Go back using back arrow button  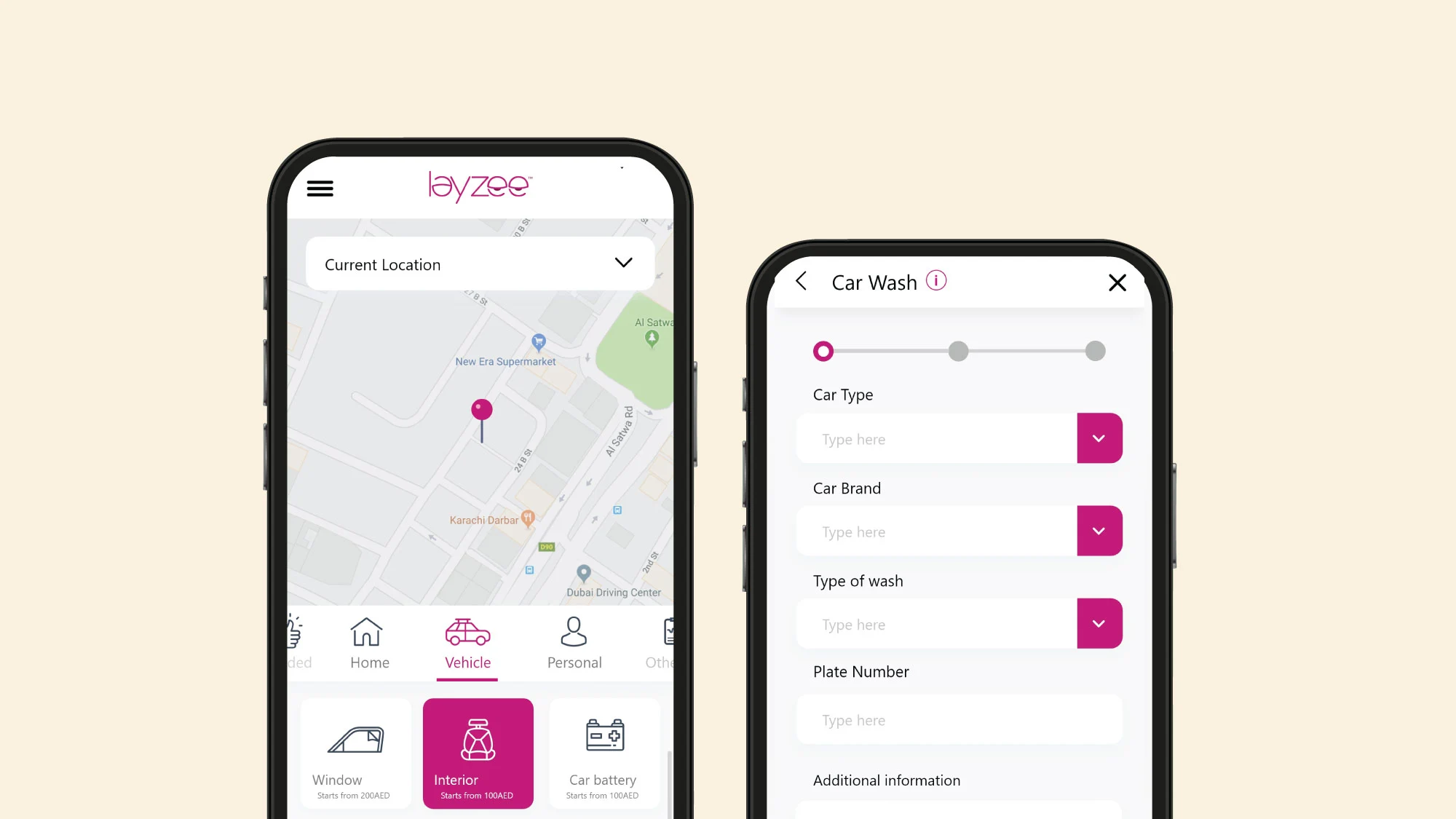click(800, 281)
